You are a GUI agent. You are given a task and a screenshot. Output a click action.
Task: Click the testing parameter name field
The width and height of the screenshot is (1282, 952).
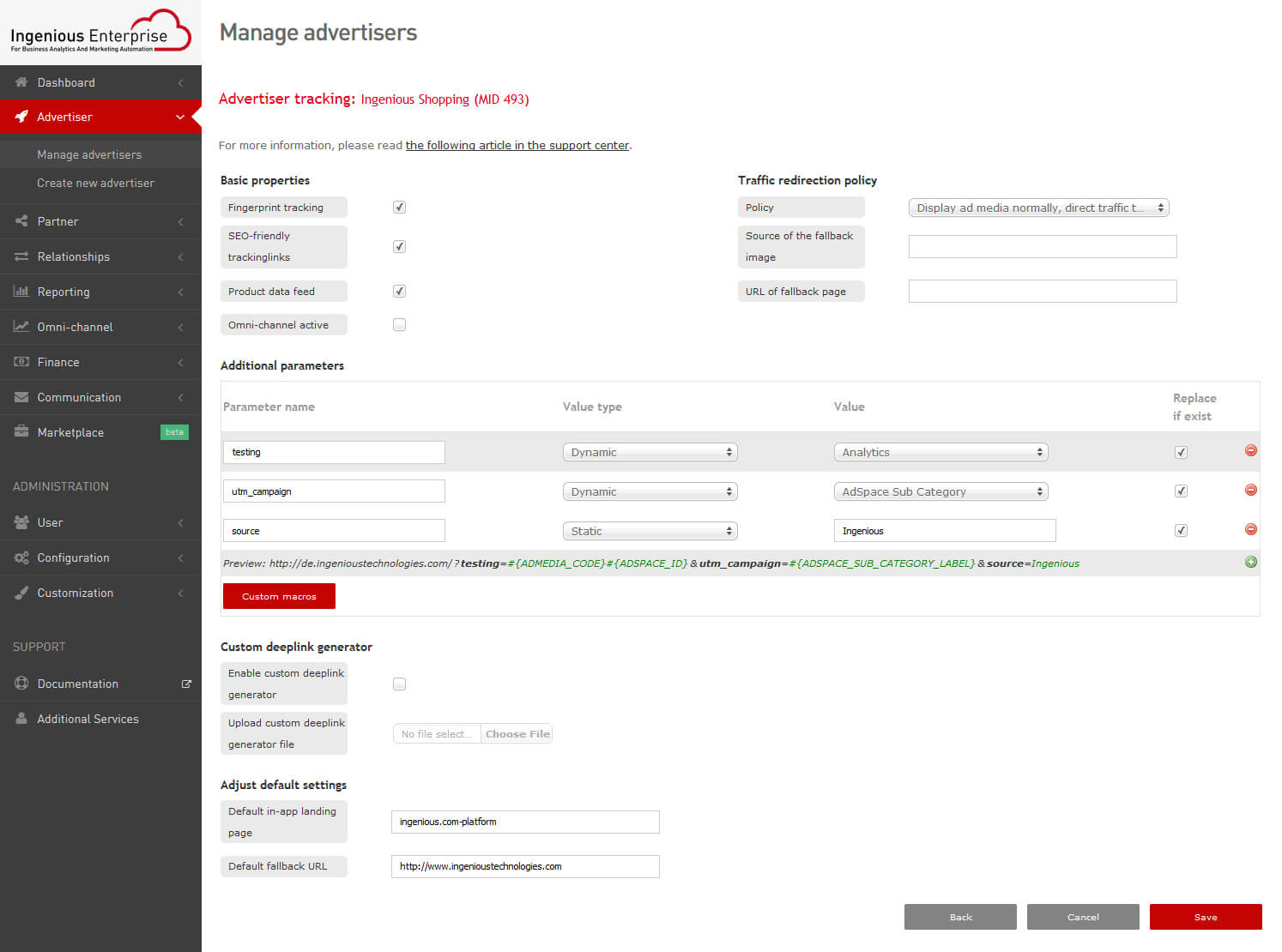point(334,452)
